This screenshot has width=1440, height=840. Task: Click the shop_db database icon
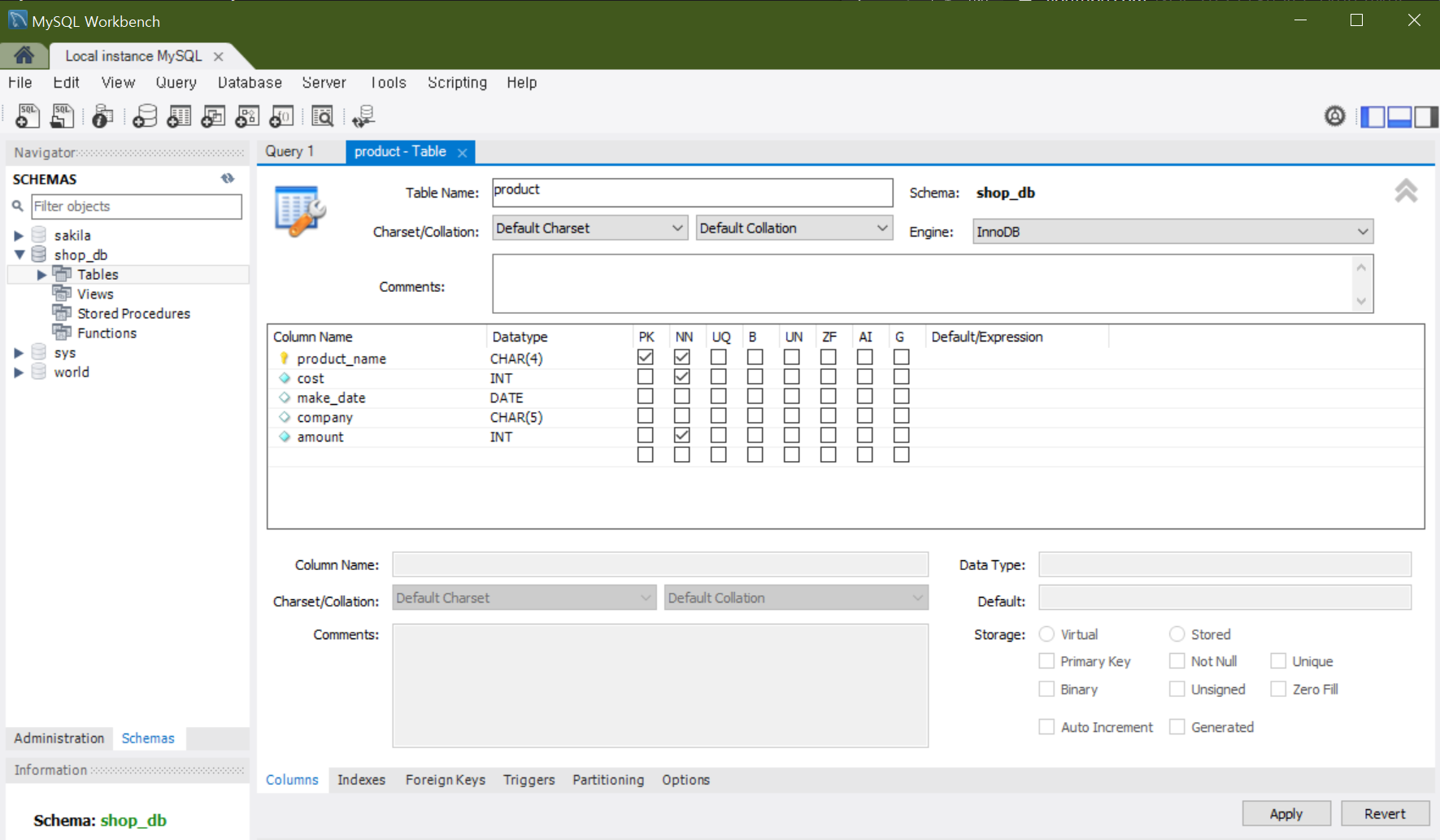pyautogui.click(x=39, y=255)
